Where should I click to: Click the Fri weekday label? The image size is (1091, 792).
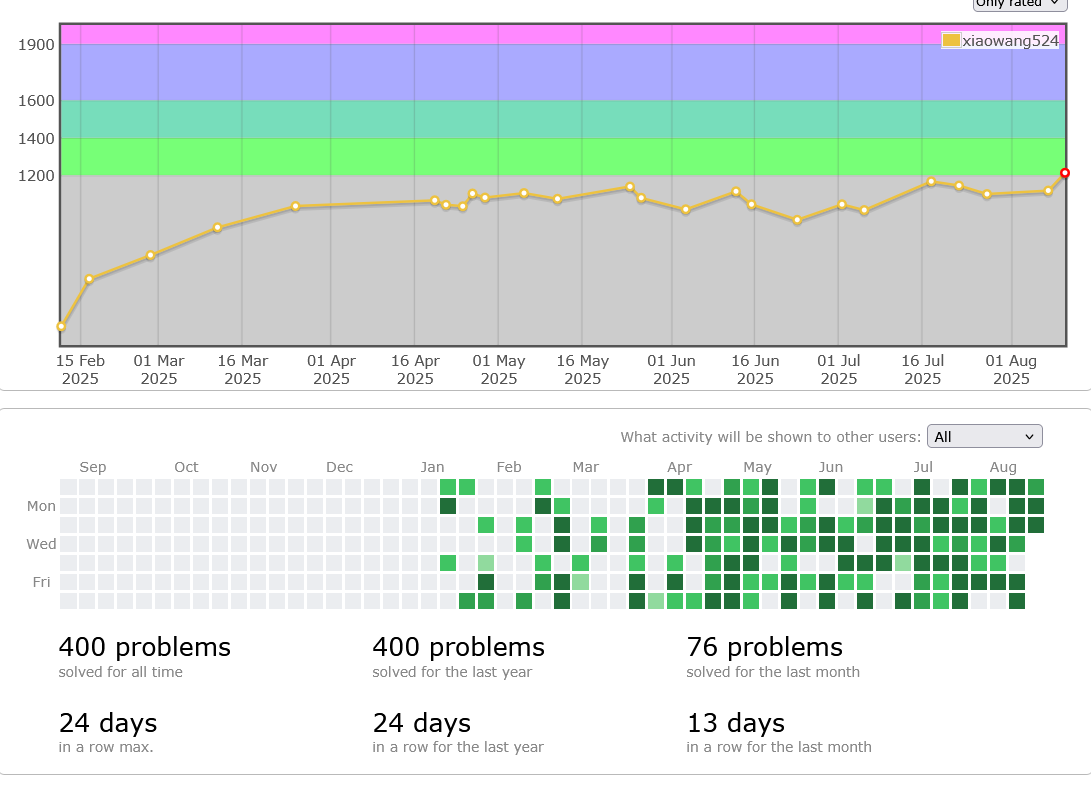41,582
